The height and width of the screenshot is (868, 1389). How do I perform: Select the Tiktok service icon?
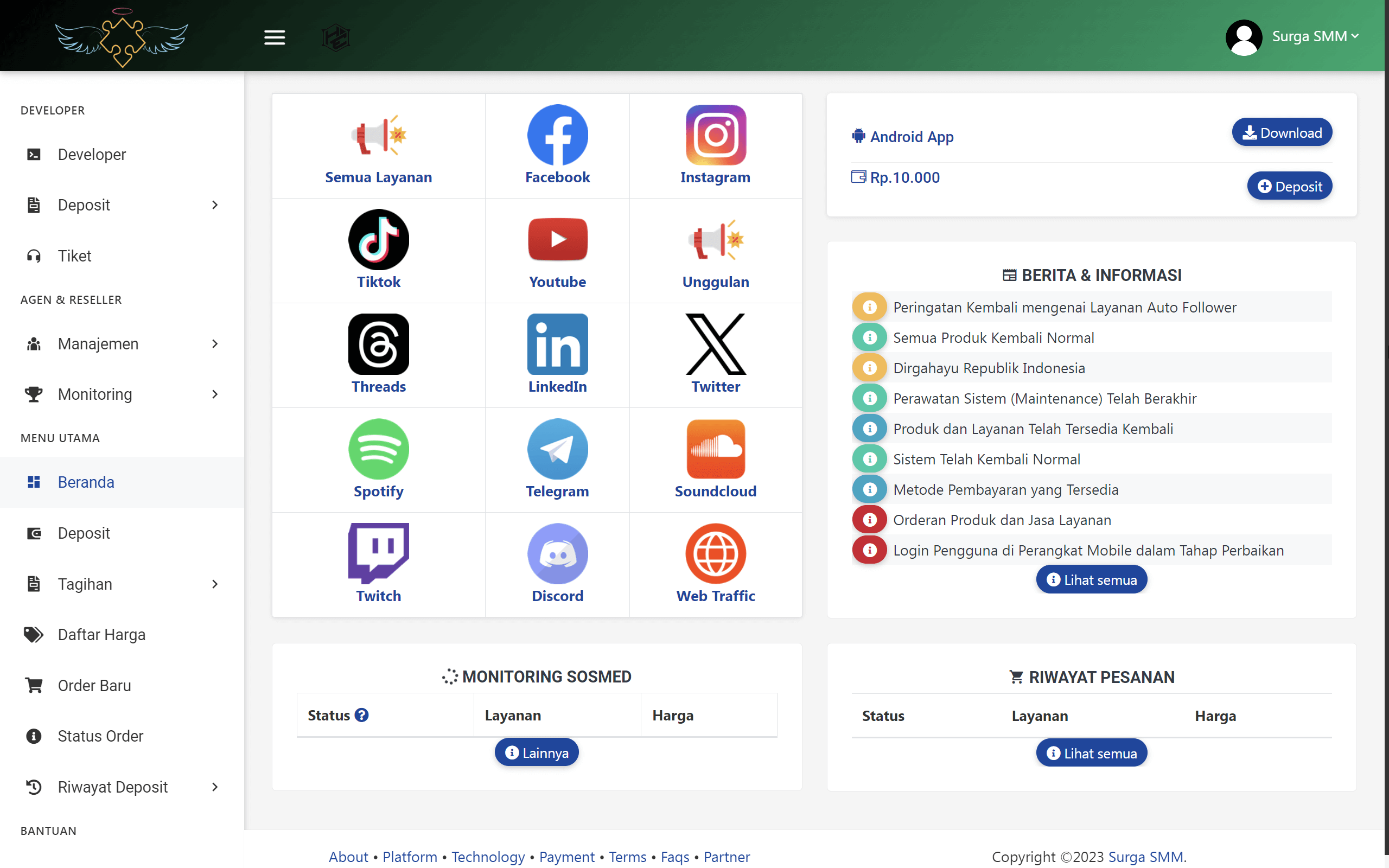pos(378,240)
